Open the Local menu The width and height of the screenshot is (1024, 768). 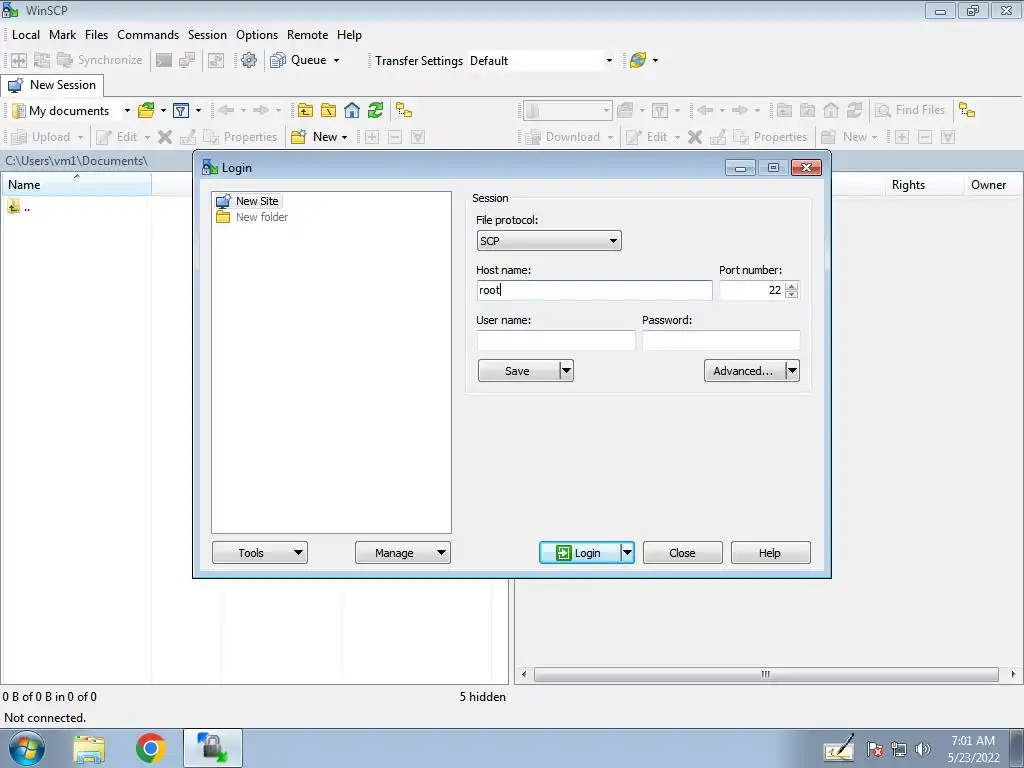(26, 35)
